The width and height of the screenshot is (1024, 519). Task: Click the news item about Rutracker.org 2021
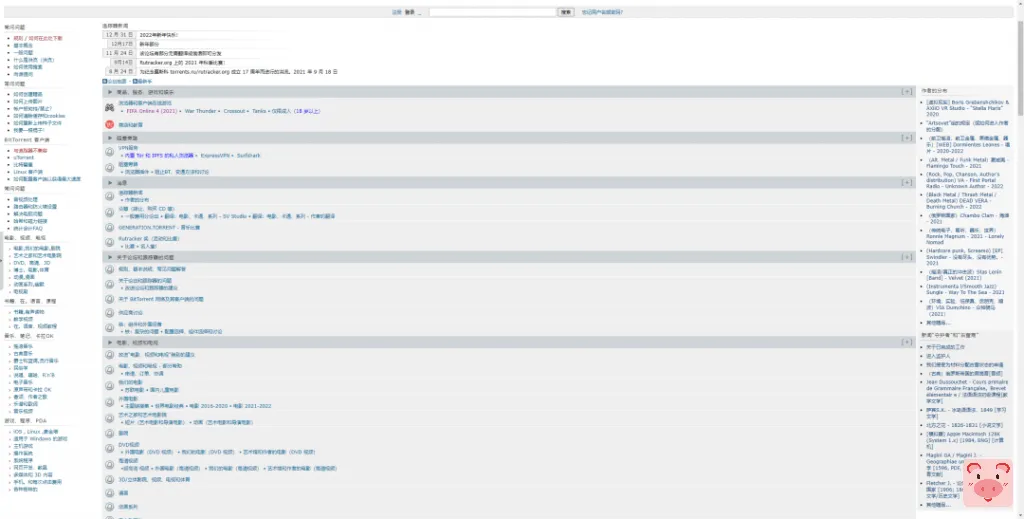pyautogui.click(x=182, y=63)
